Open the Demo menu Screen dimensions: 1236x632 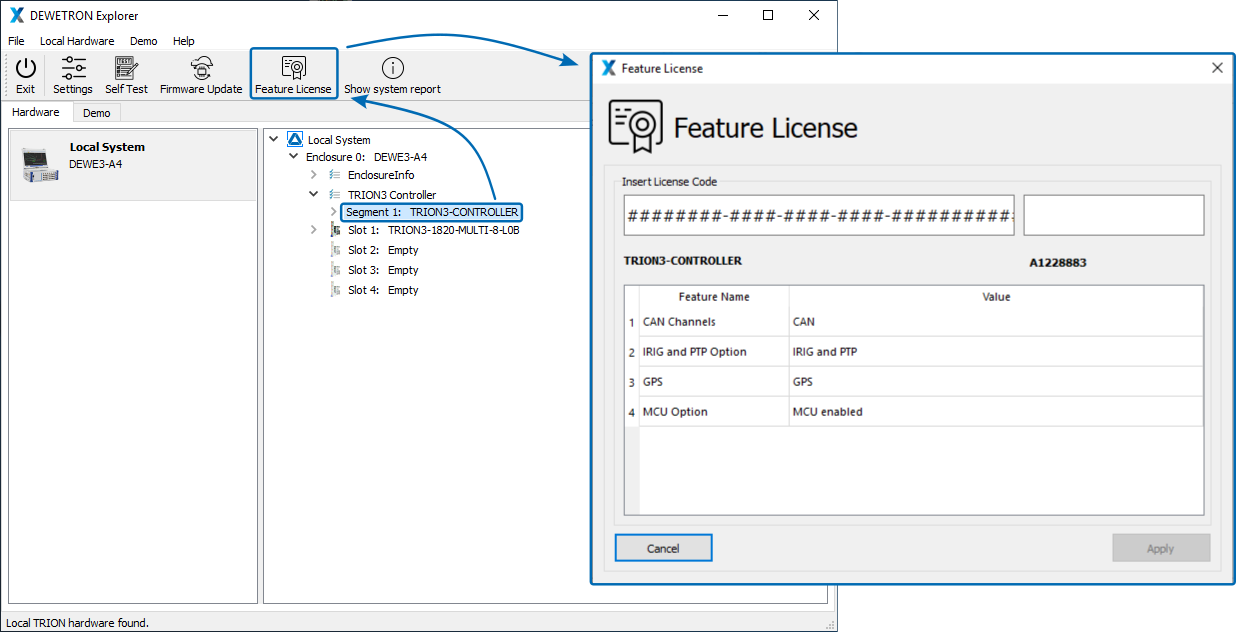(x=144, y=41)
